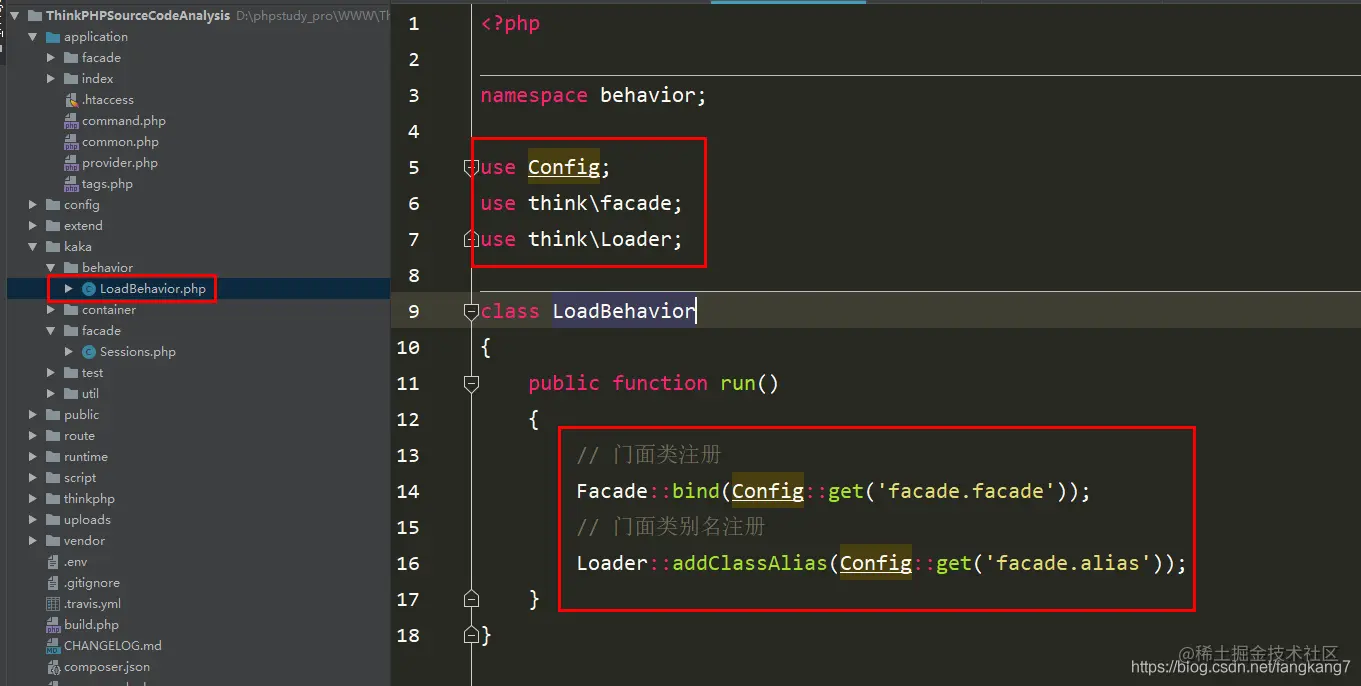Expand the config folder arrow

pos(33,205)
